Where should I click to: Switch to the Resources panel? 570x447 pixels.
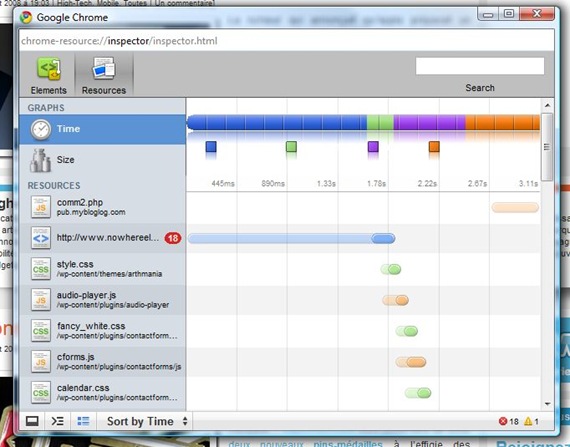104,75
